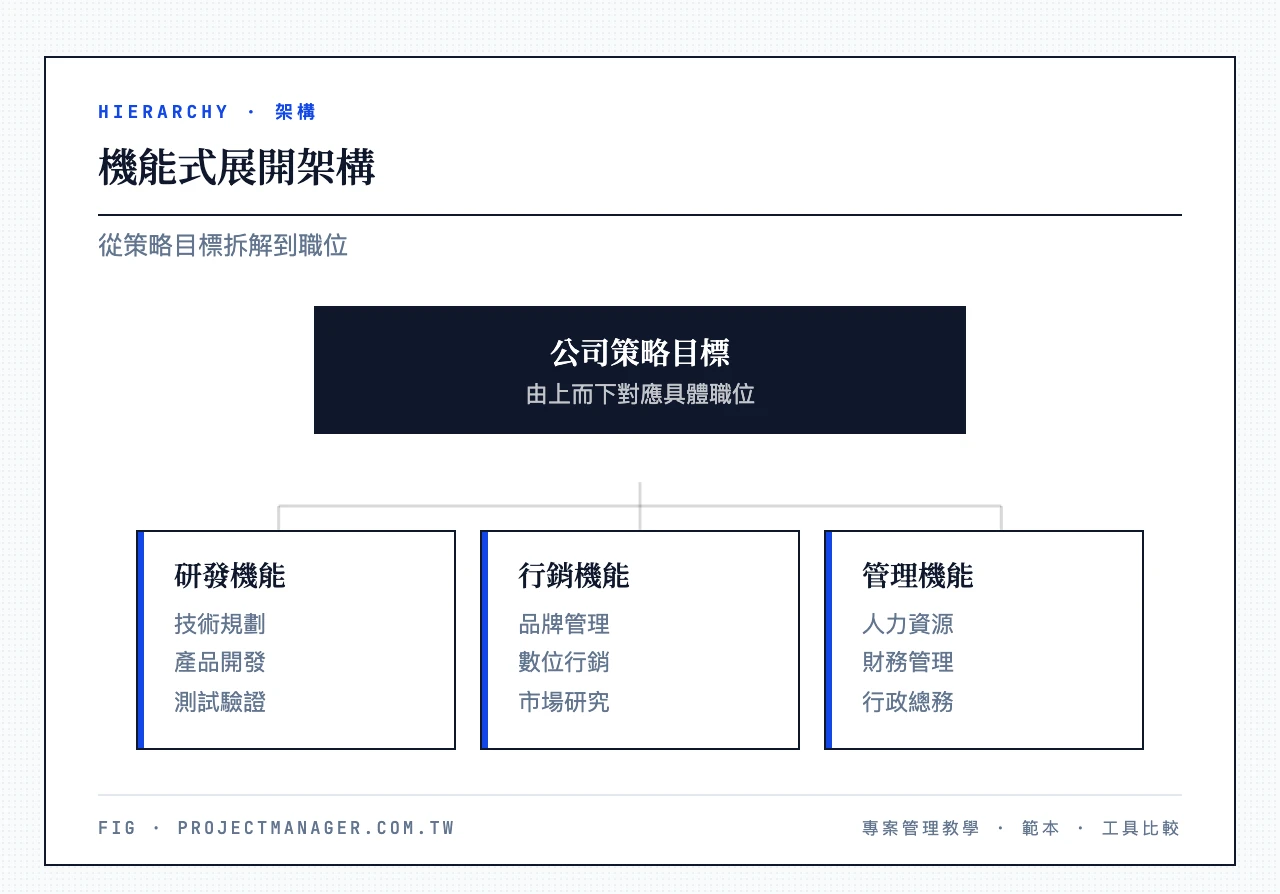Click 產品開發 list item
The image size is (1280, 894).
(x=220, y=662)
